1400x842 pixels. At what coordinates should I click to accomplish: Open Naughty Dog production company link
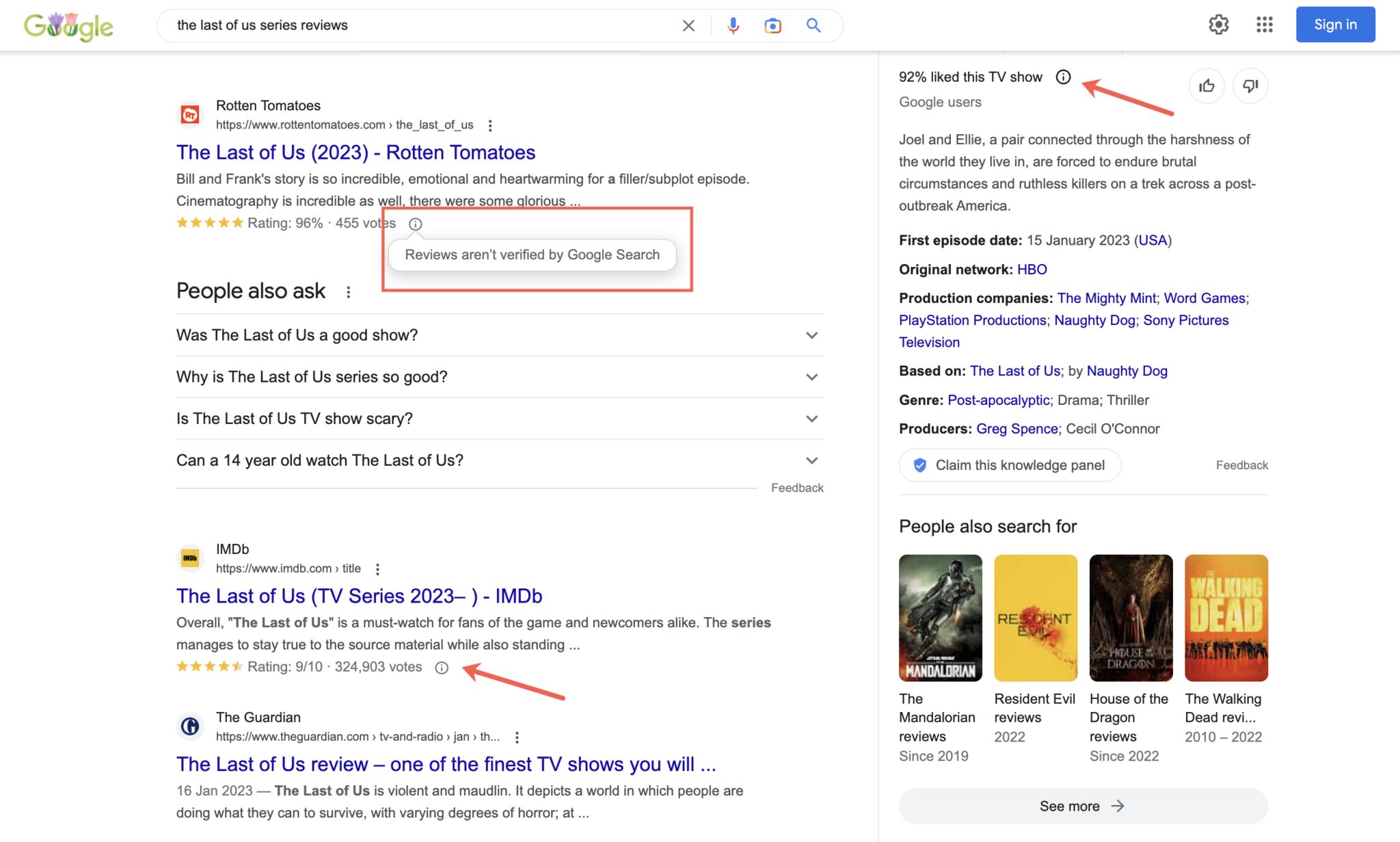(1094, 320)
